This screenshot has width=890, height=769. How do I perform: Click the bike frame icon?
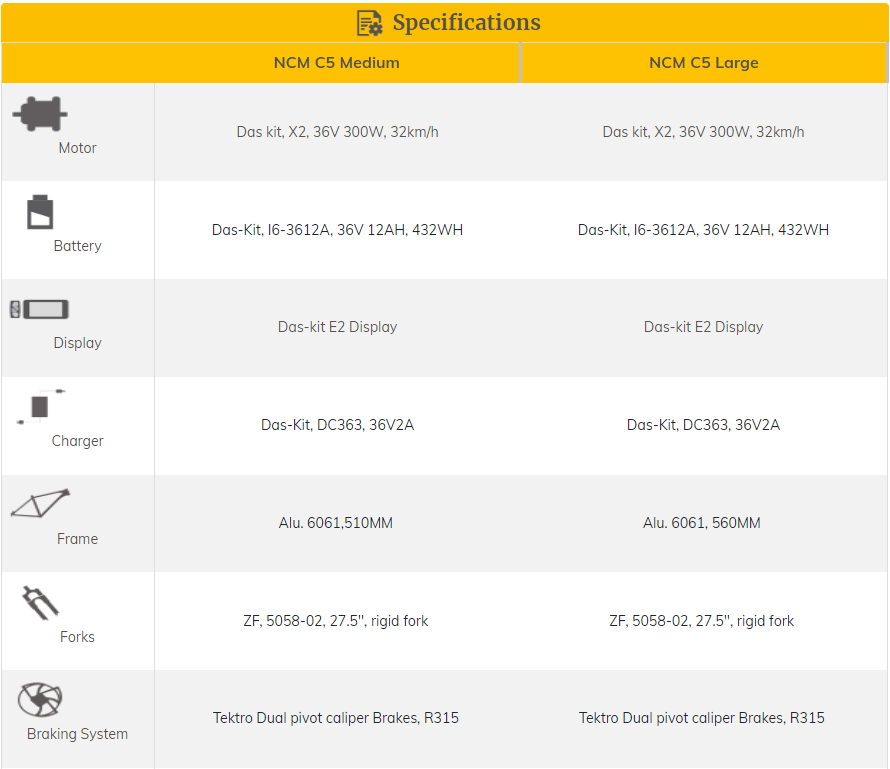41,503
